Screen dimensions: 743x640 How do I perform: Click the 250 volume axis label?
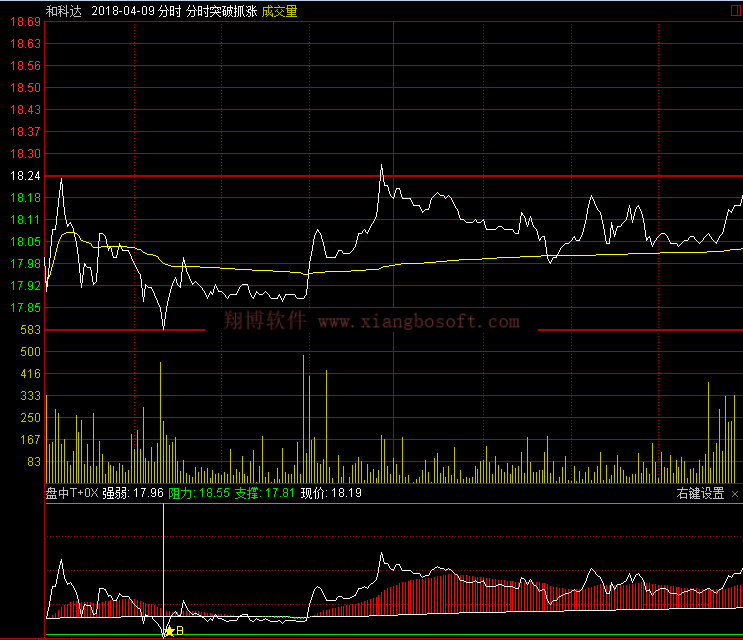pyautogui.click(x=31, y=418)
